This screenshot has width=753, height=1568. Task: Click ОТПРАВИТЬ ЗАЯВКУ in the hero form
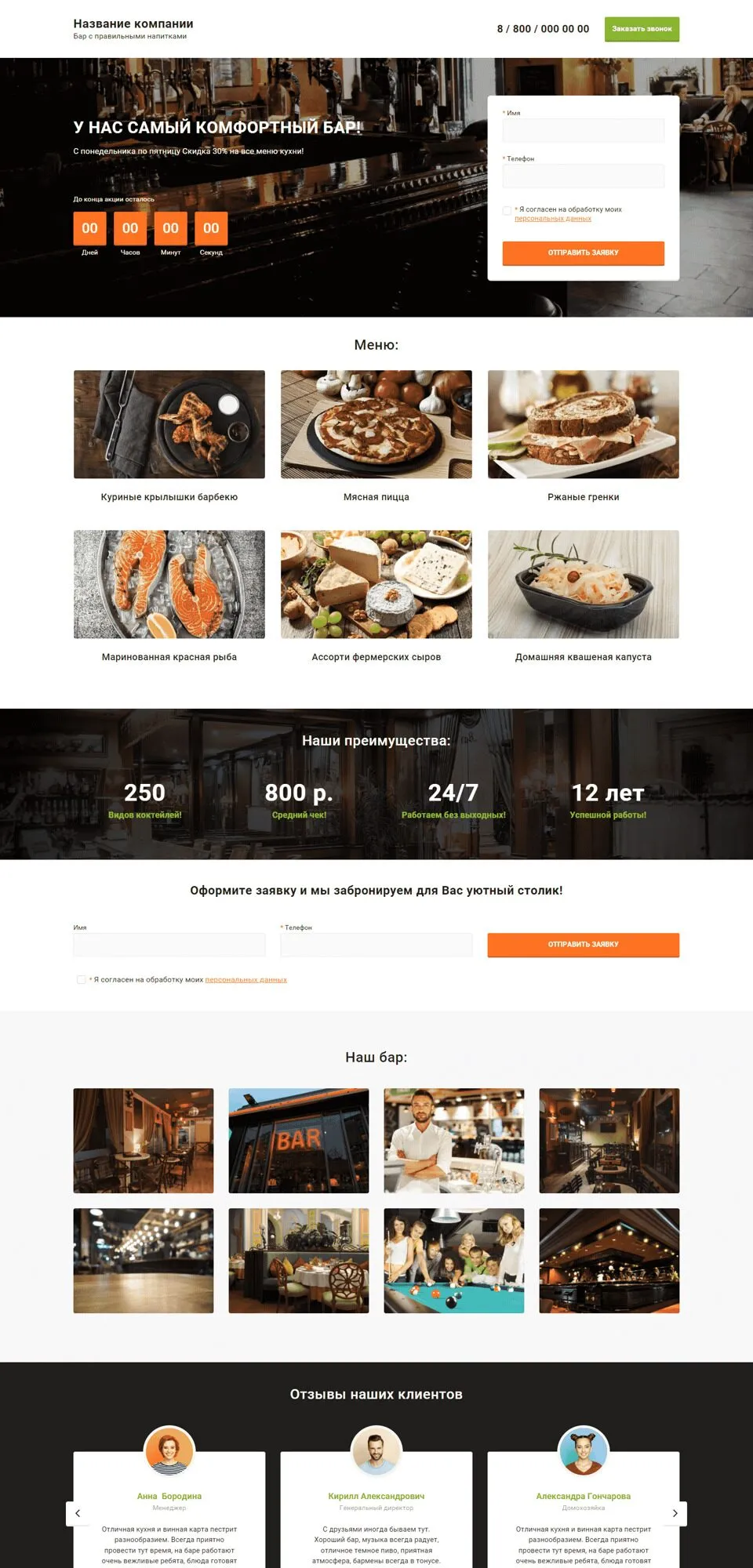click(584, 252)
